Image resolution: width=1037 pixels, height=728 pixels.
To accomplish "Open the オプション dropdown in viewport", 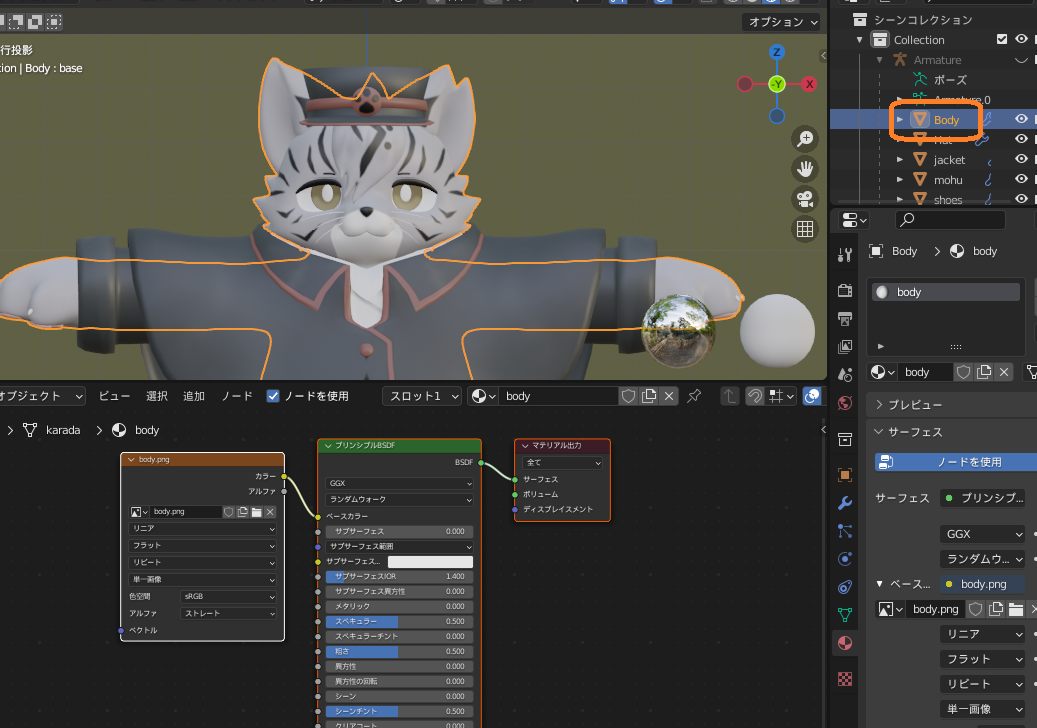I will click(783, 22).
